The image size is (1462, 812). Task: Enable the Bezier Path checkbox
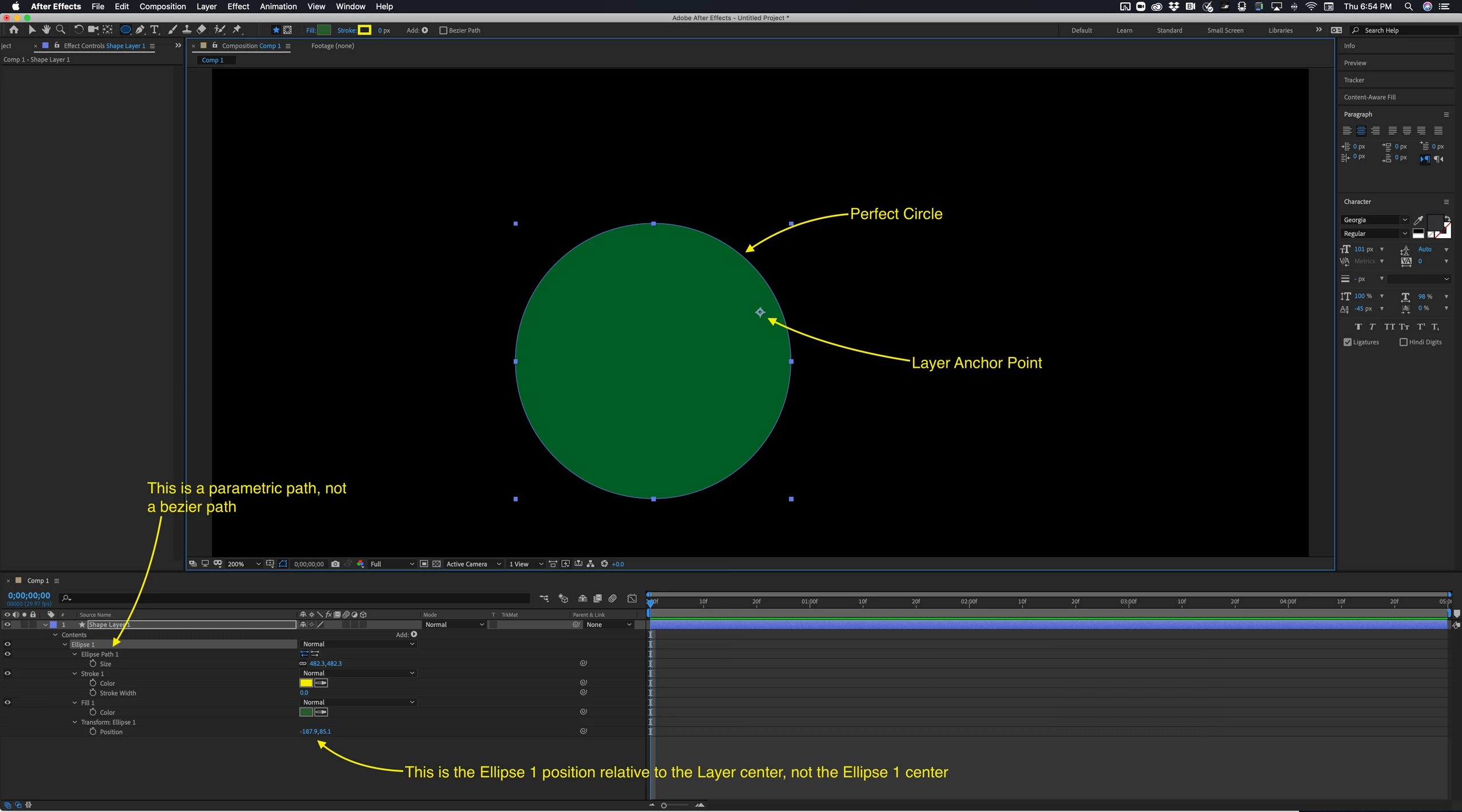point(443,30)
